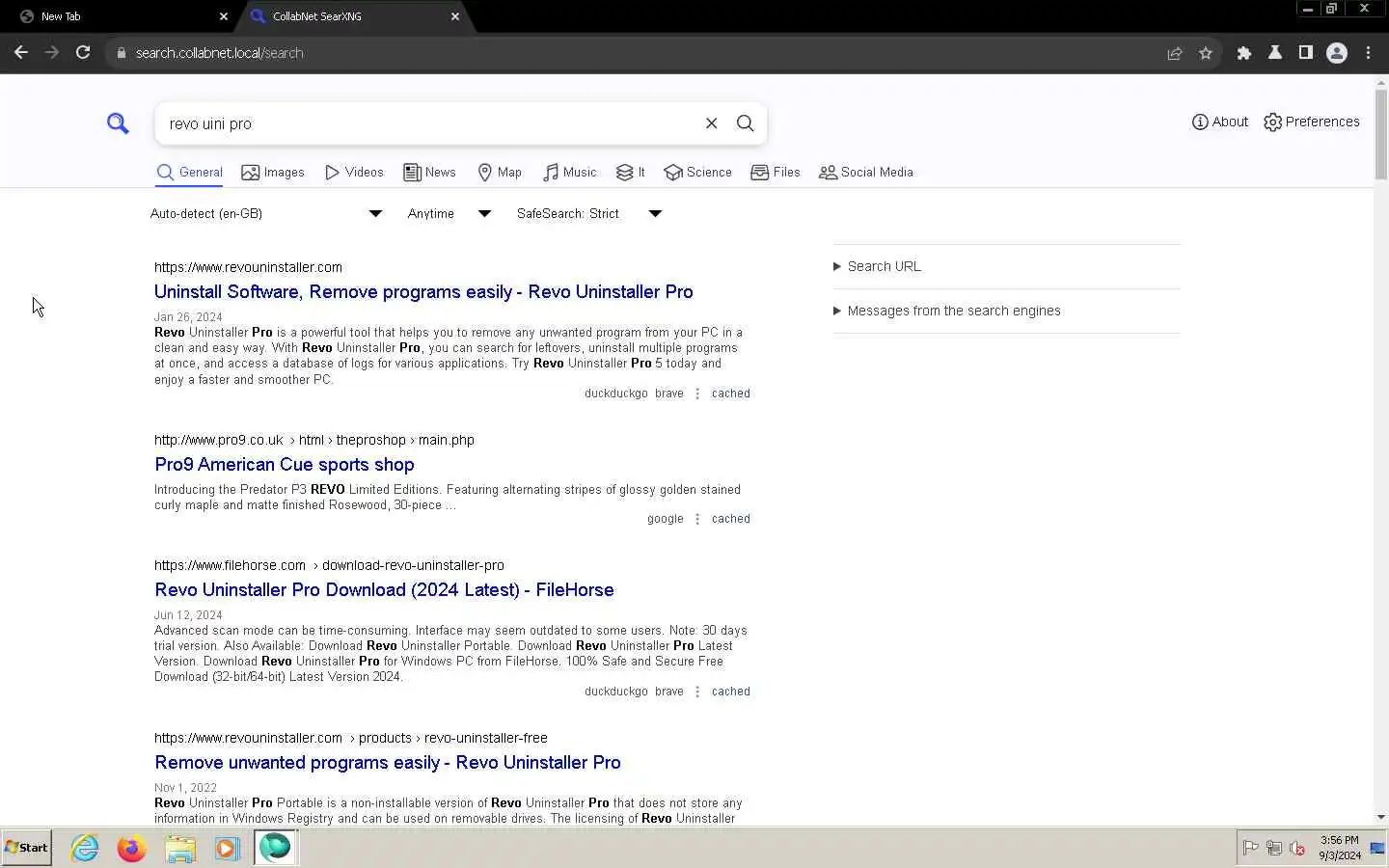The image size is (1389, 868).
Task: Click the Show desktop button
Action: click(x=1378, y=848)
